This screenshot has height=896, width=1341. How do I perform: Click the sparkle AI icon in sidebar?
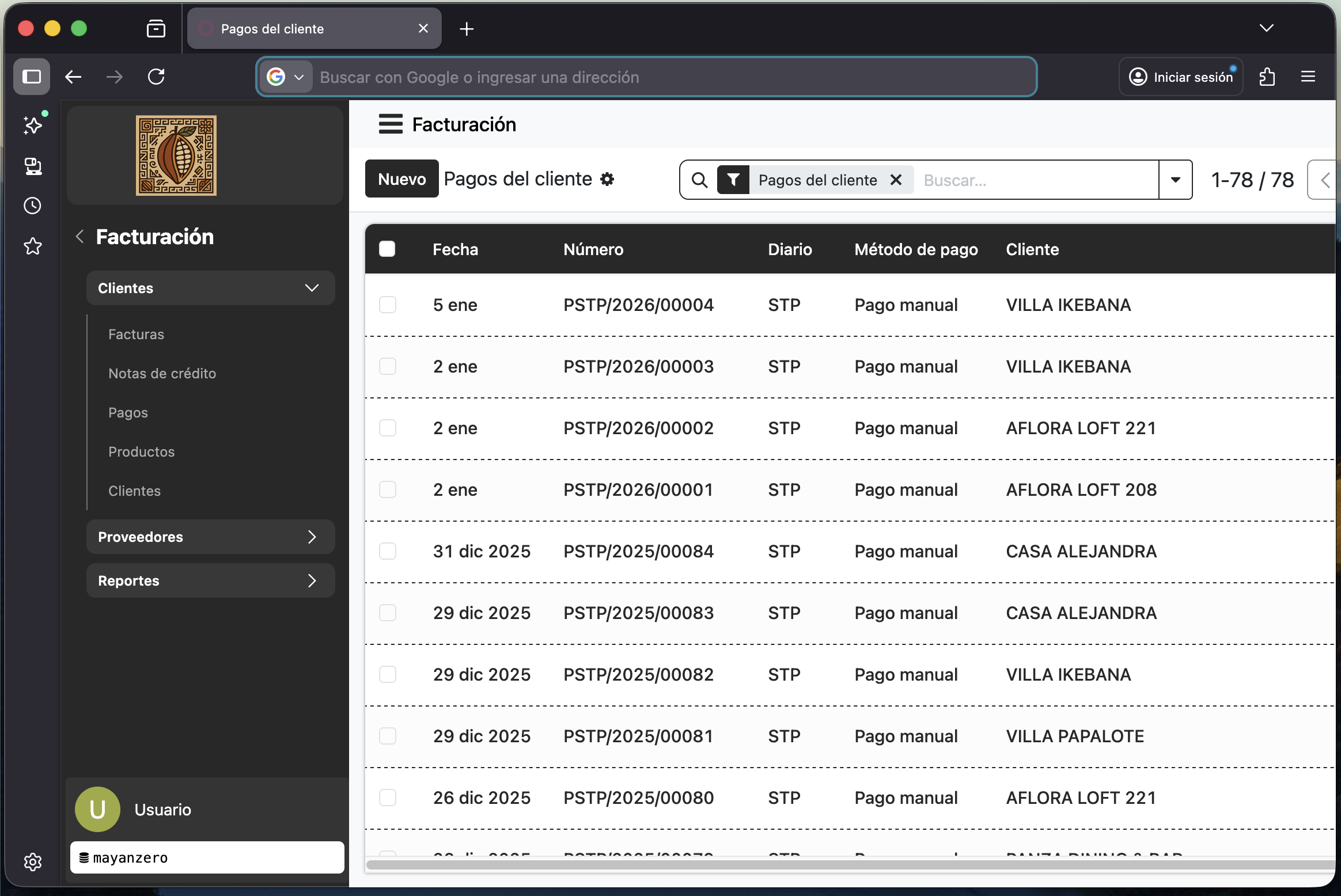(33, 125)
